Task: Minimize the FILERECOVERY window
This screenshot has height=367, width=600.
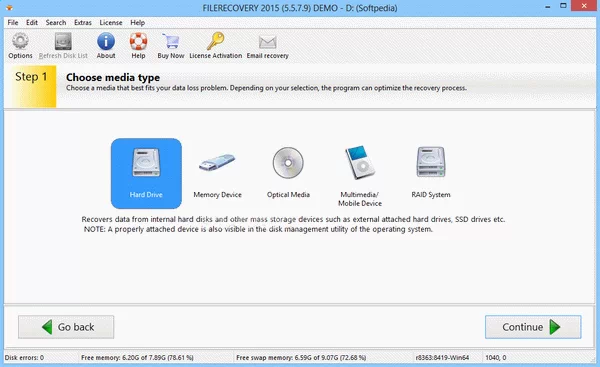Action: point(548,7)
